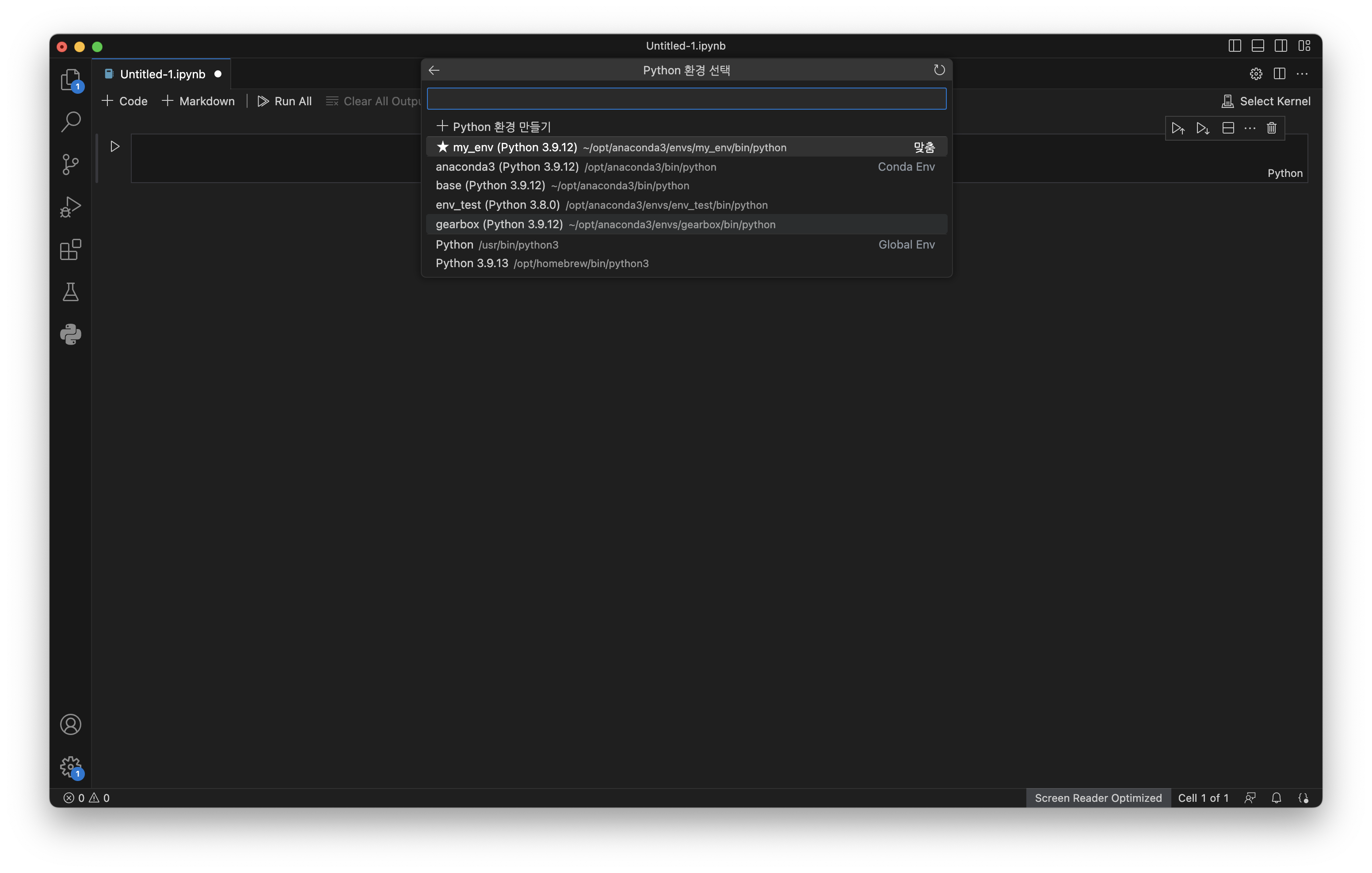Toggle the primary side bar layout

(x=1234, y=46)
